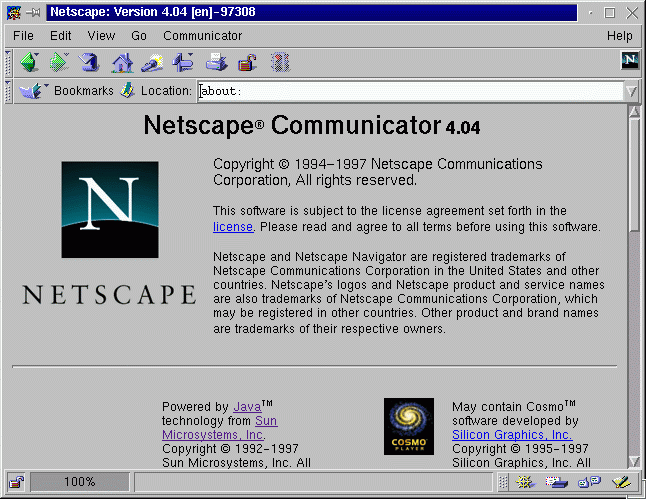Click the Forward navigation arrow
646x499 pixels.
(59, 63)
